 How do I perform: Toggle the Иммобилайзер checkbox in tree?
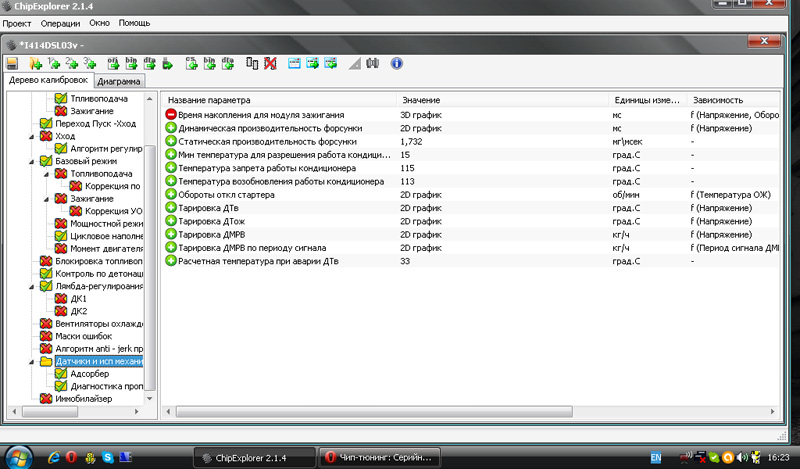click(x=46, y=399)
